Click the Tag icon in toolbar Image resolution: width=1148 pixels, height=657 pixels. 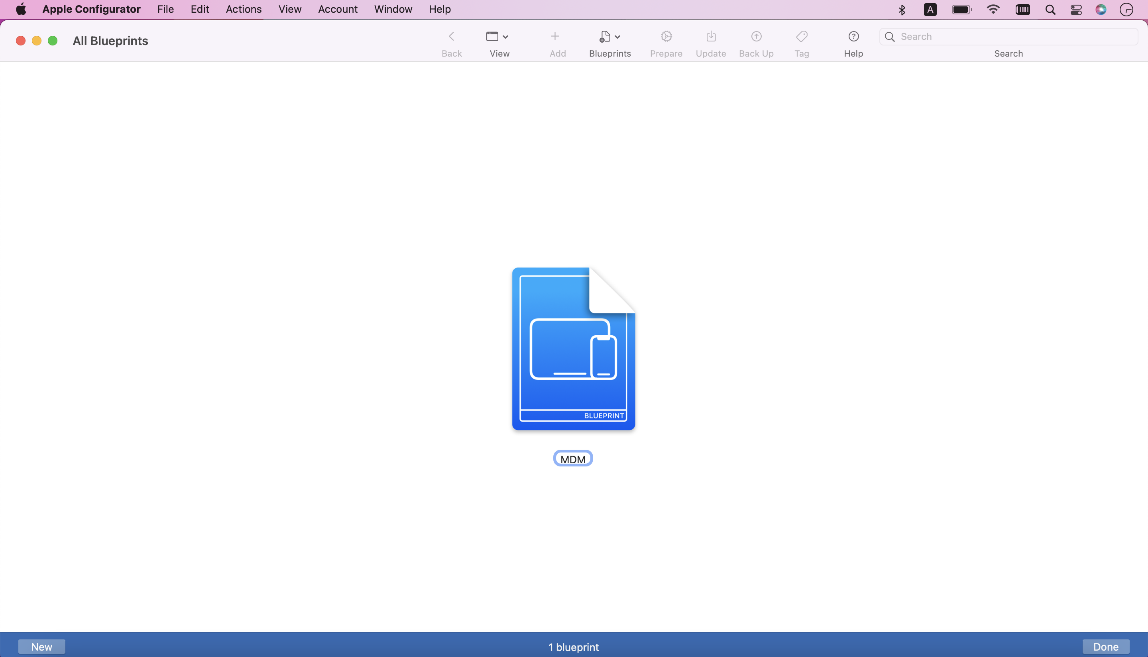point(802,37)
